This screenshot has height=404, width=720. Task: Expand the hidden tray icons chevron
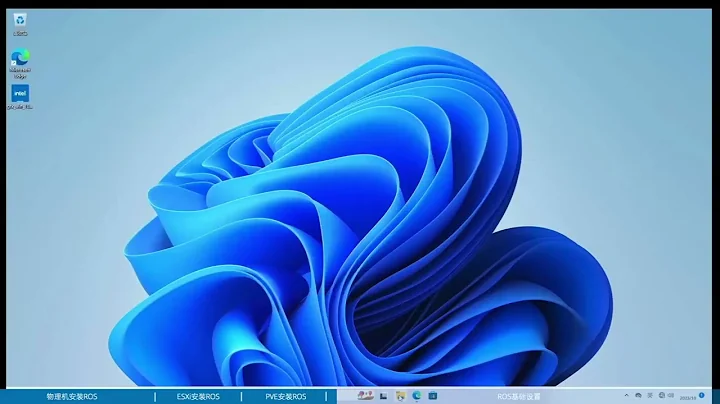point(627,395)
